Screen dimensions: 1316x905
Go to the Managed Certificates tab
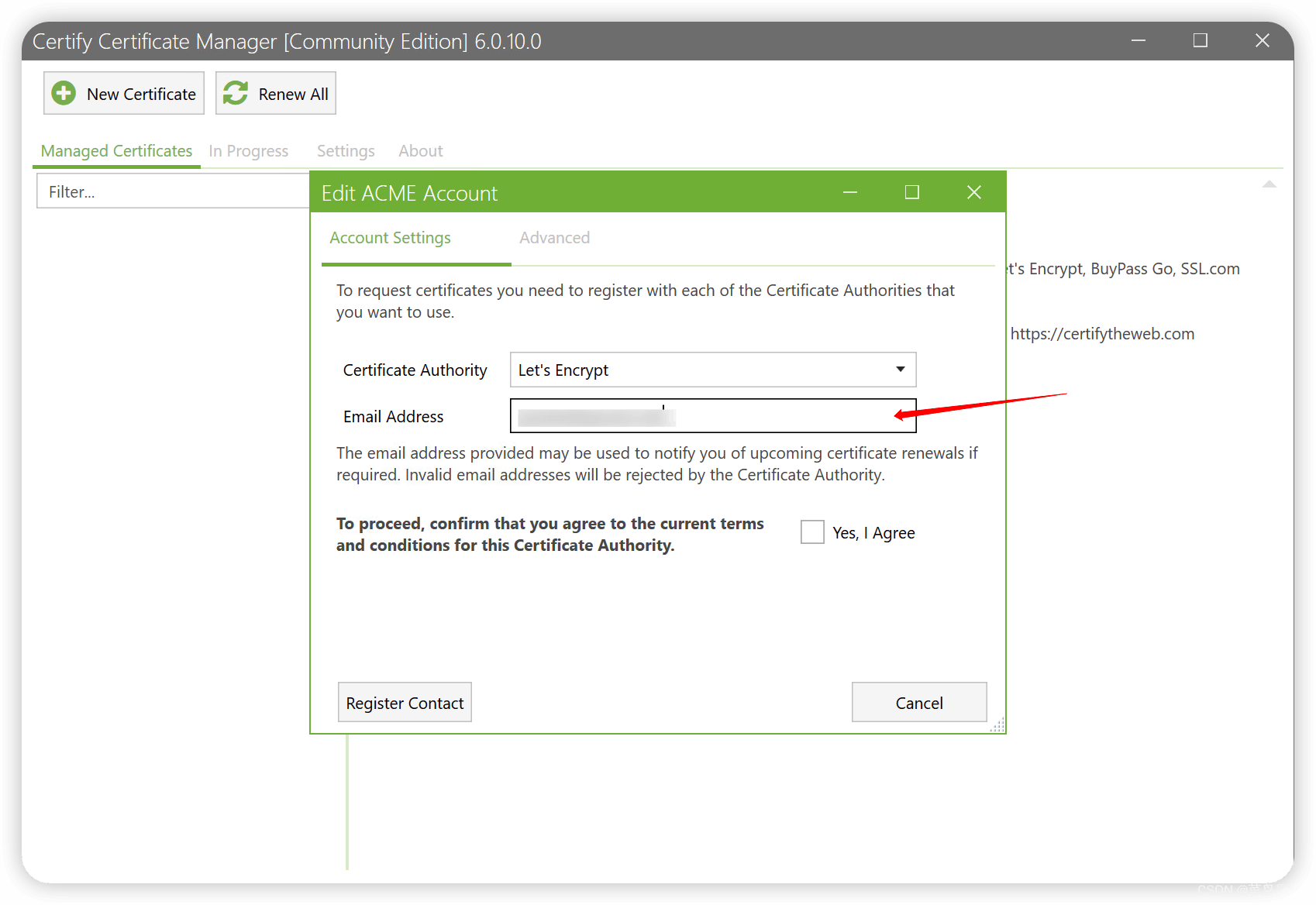(x=116, y=151)
